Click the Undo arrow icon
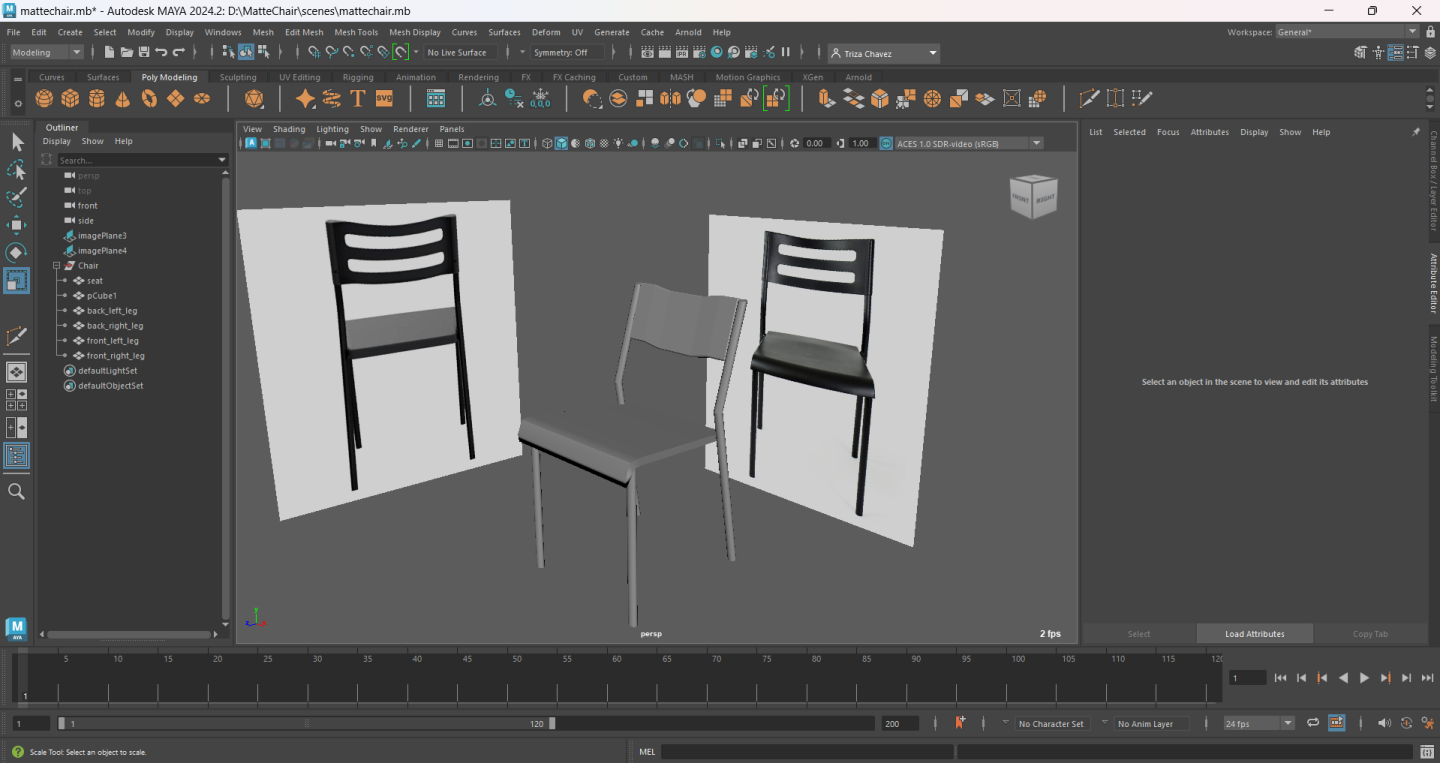 click(x=161, y=52)
